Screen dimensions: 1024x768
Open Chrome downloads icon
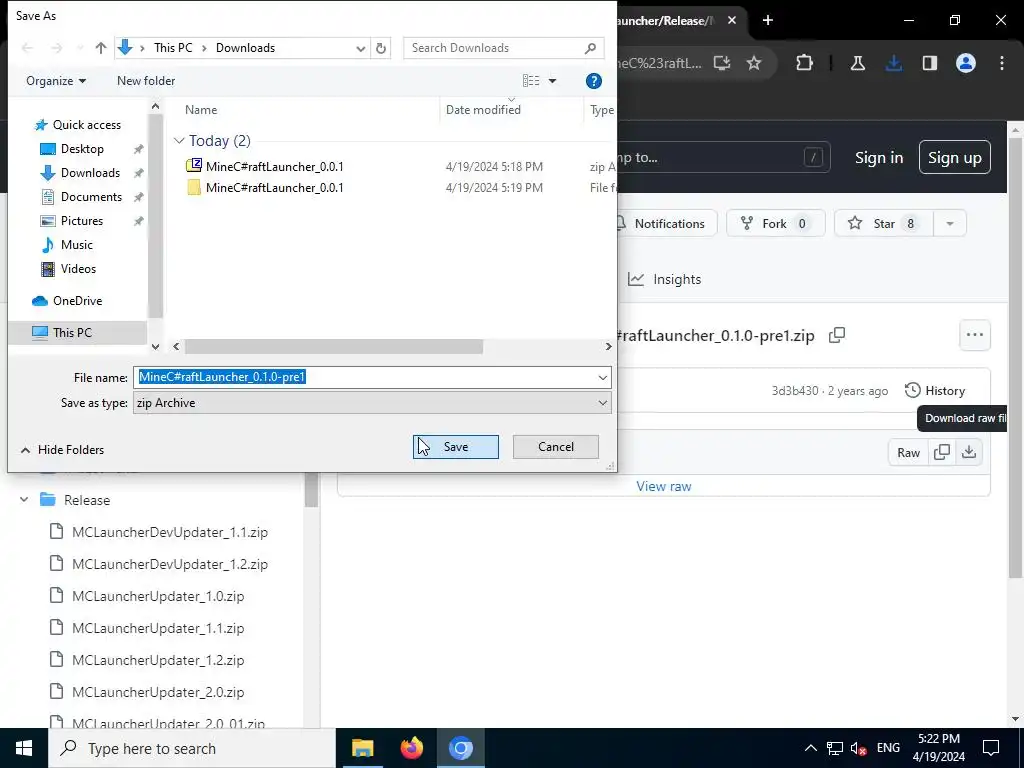tap(893, 63)
